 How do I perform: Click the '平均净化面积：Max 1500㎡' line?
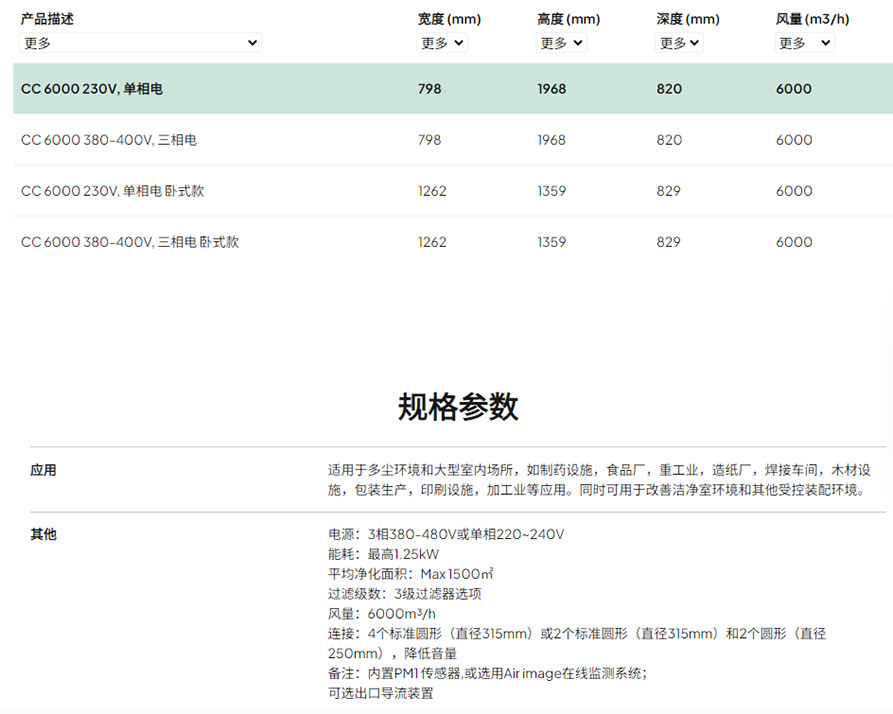(x=411, y=574)
